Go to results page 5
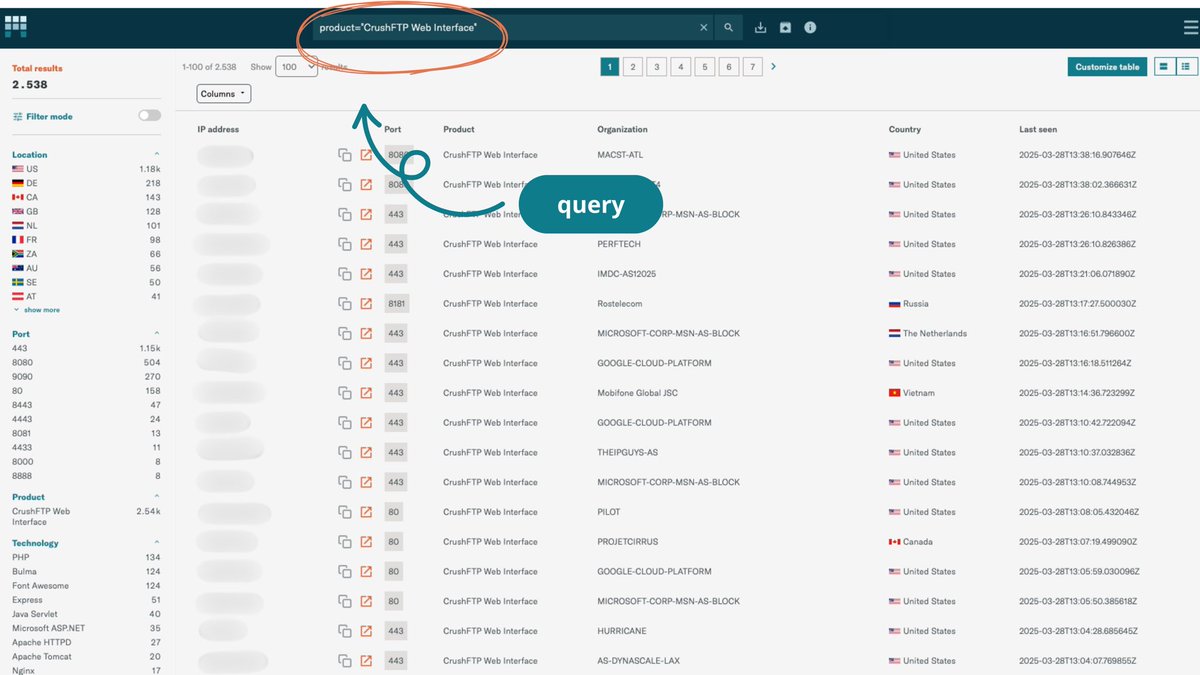Screen dimensions: 1200x675 705,67
